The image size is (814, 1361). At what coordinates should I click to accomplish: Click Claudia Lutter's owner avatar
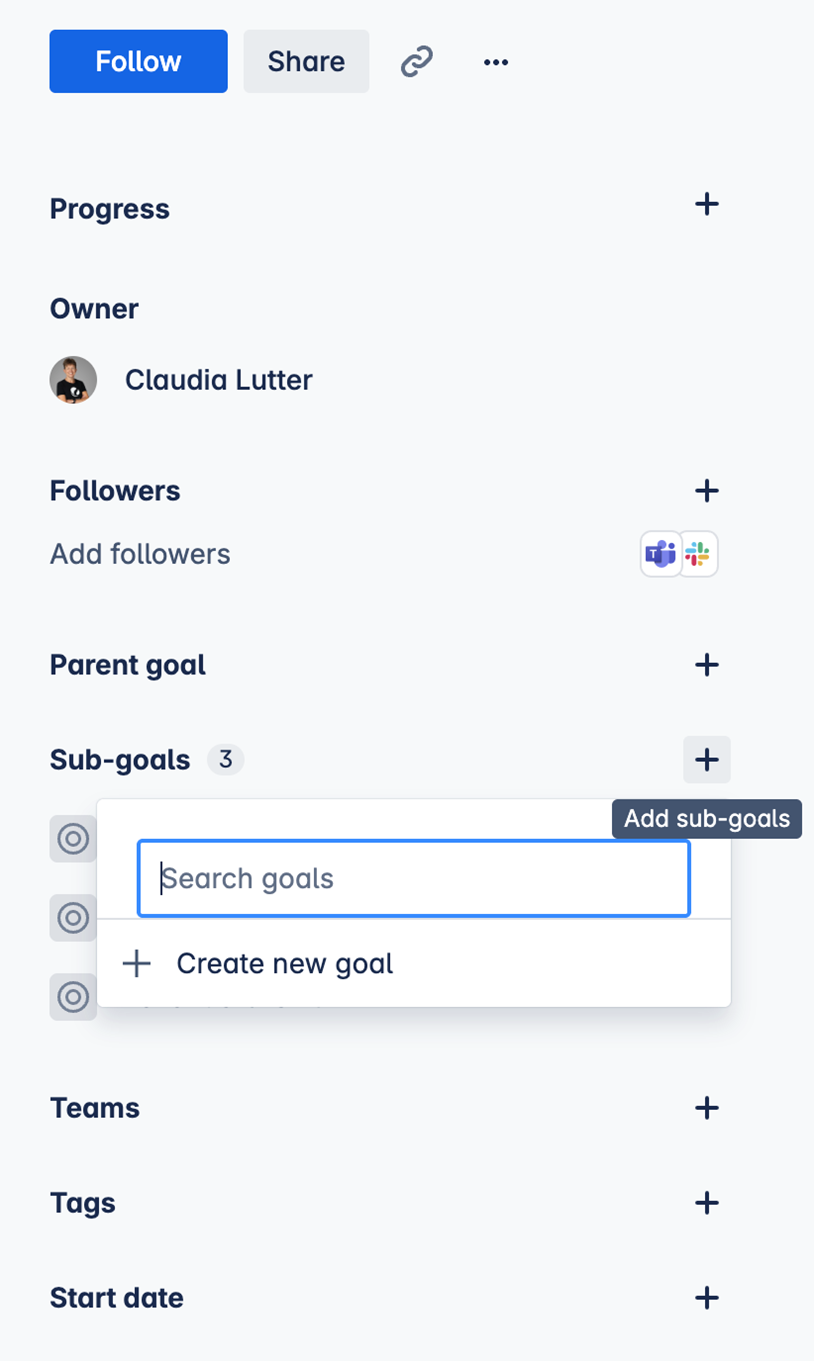[x=73, y=380]
